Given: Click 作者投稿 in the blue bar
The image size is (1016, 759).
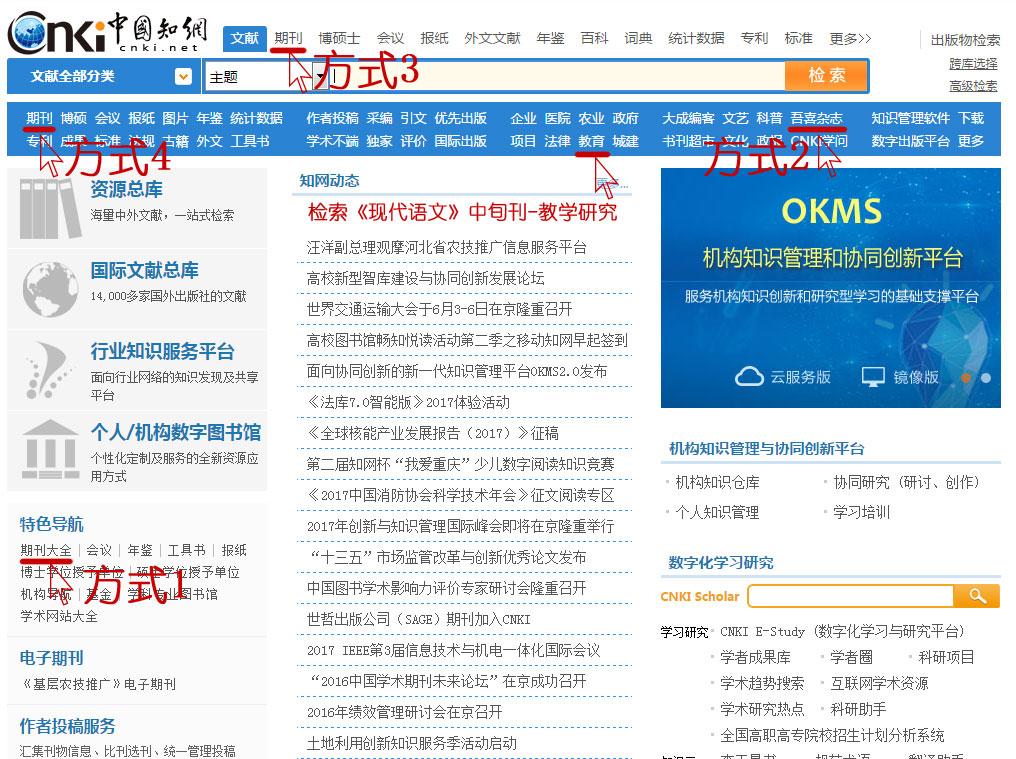Looking at the screenshot, I should point(332,118).
